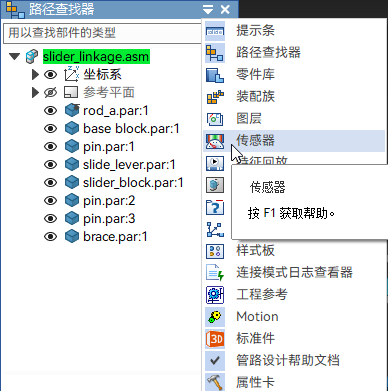This screenshot has height=391, width=388.
Task: Click the component type search field
Action: 102,33
